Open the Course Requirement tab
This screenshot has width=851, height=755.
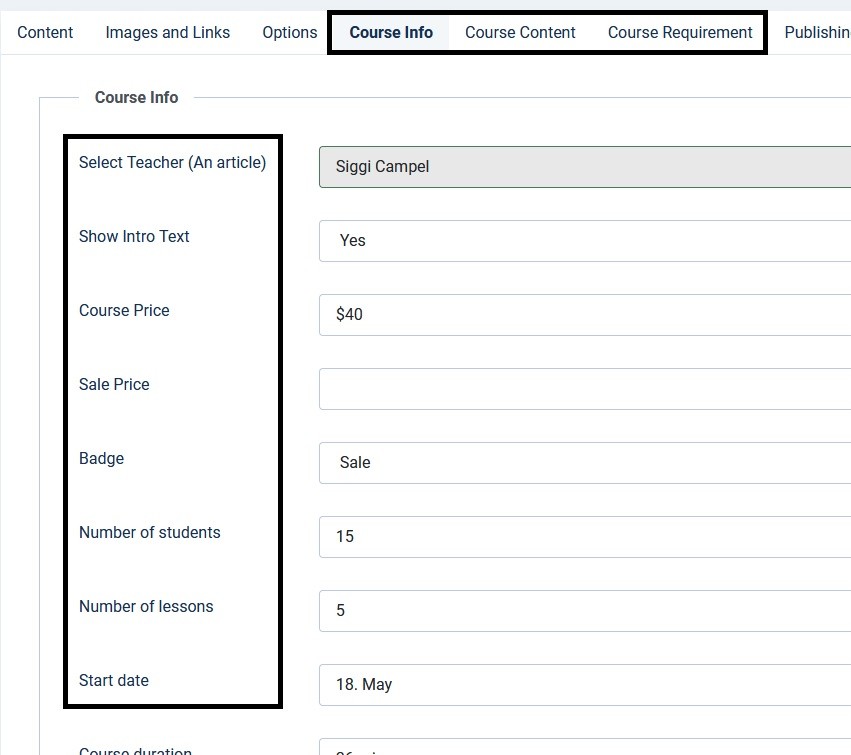(680, 32)
